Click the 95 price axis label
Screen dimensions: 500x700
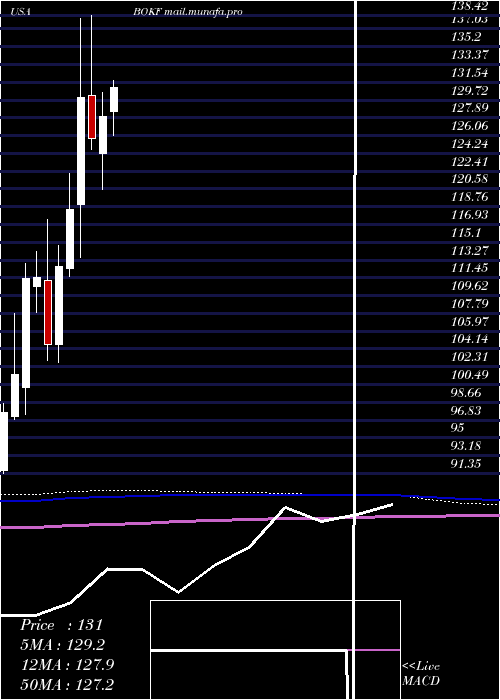tap(458, 428)
